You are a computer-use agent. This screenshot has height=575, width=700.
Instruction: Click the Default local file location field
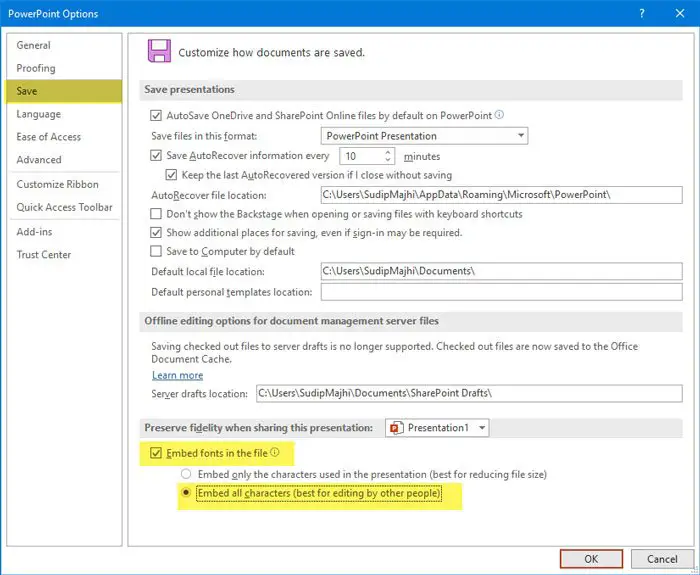(501, 271)
